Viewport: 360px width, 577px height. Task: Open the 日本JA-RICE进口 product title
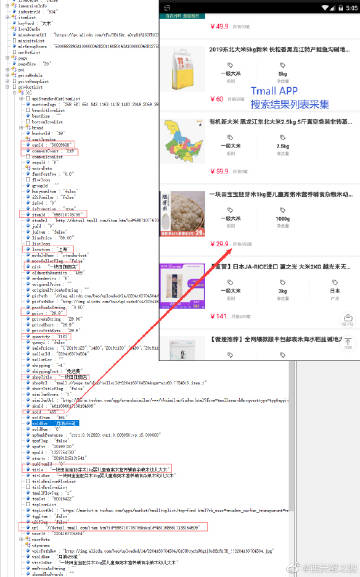(280, 266)
